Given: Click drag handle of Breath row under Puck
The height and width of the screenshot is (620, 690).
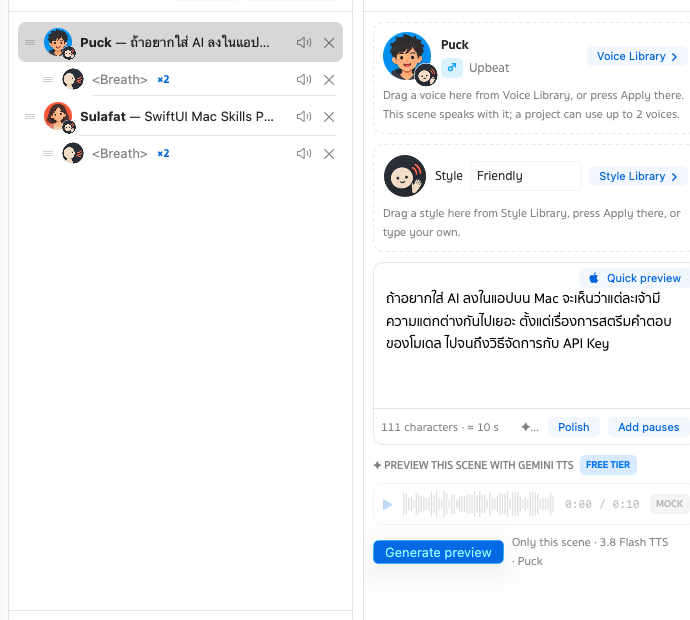Looking at the screenshot, I should coord(48,80).
